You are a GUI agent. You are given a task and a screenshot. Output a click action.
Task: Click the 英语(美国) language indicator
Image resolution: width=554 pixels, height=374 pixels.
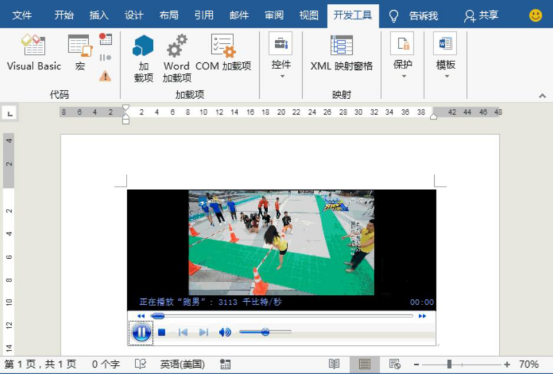coord(182,364)
